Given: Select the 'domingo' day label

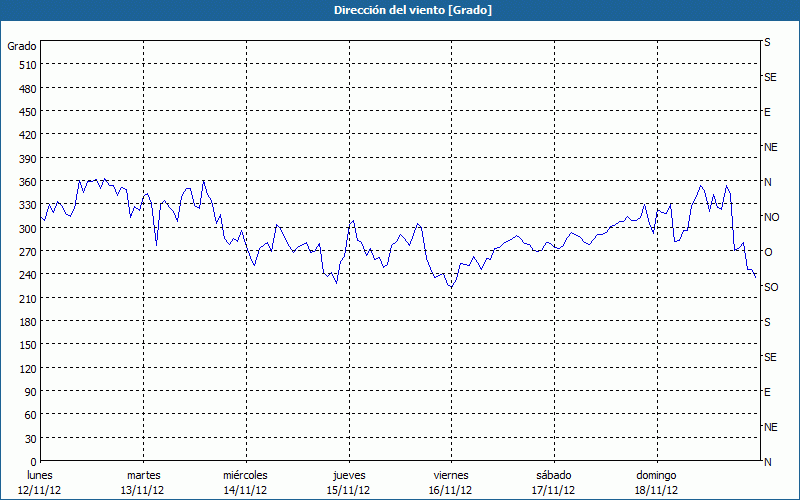Looking at the screenshot, I should pos(656,475).
